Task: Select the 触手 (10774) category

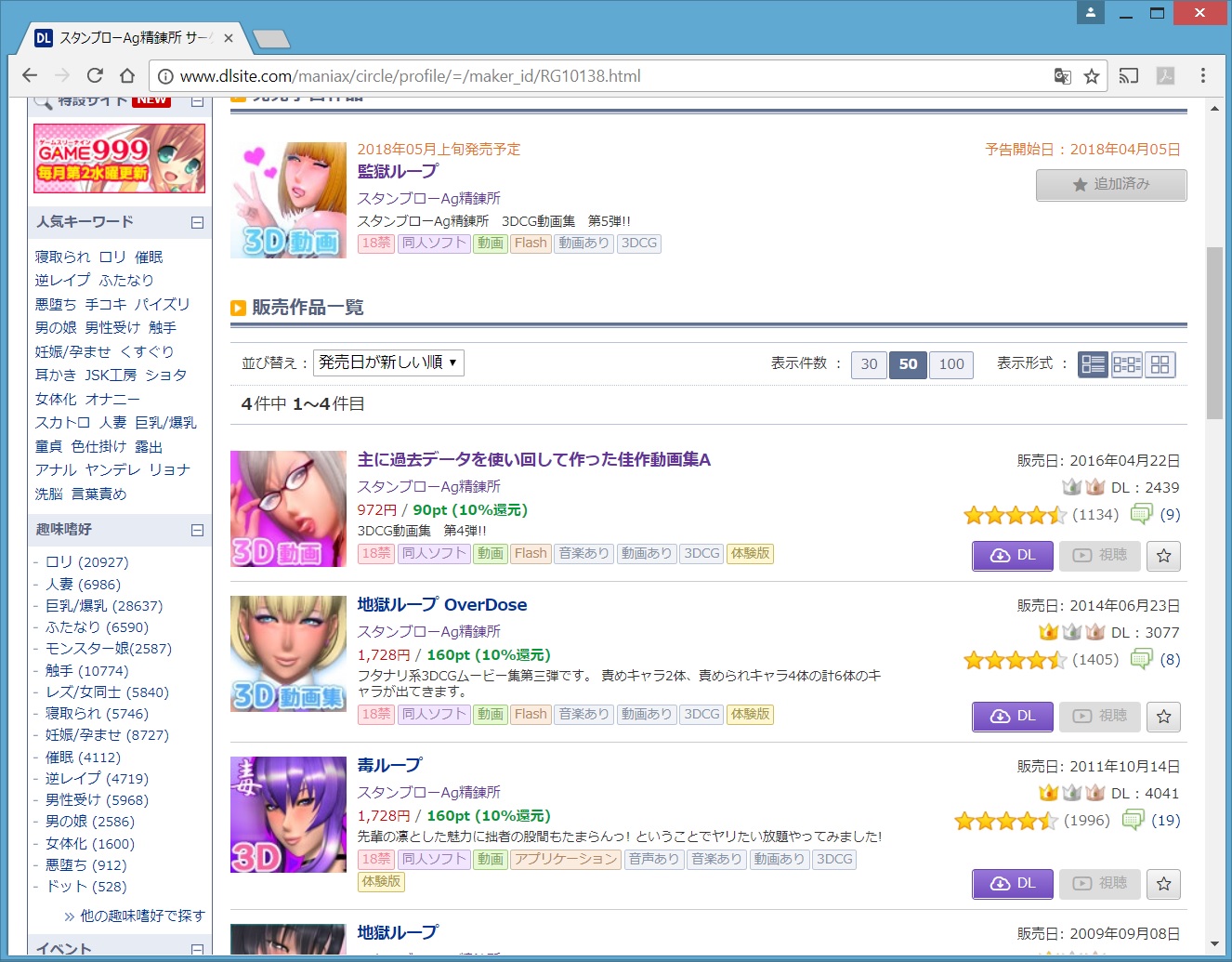Action: pos(87,671)
